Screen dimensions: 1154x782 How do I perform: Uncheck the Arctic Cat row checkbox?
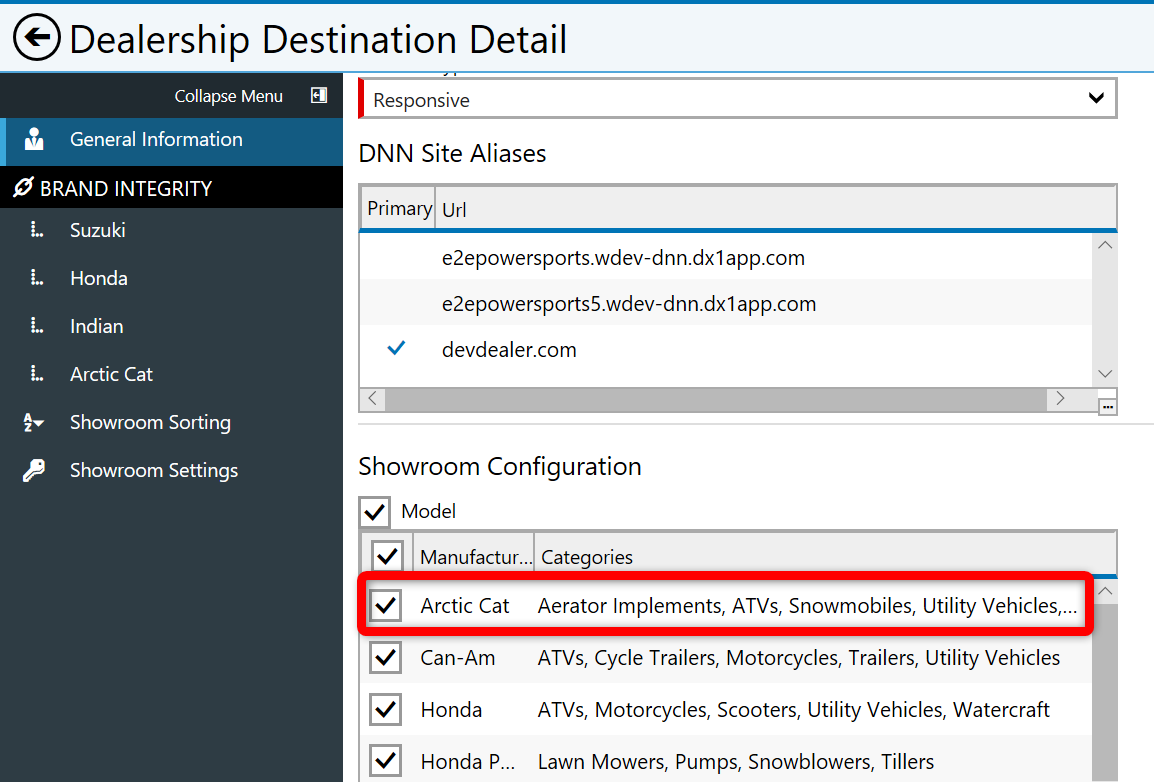pyautogui.click(x=386, y=605)
